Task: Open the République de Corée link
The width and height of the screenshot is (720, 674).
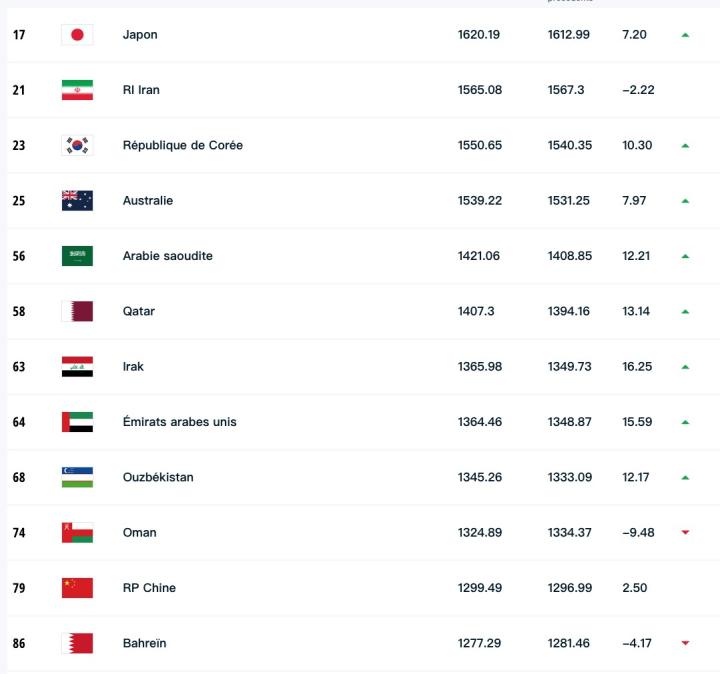Action: click(182, 145)
